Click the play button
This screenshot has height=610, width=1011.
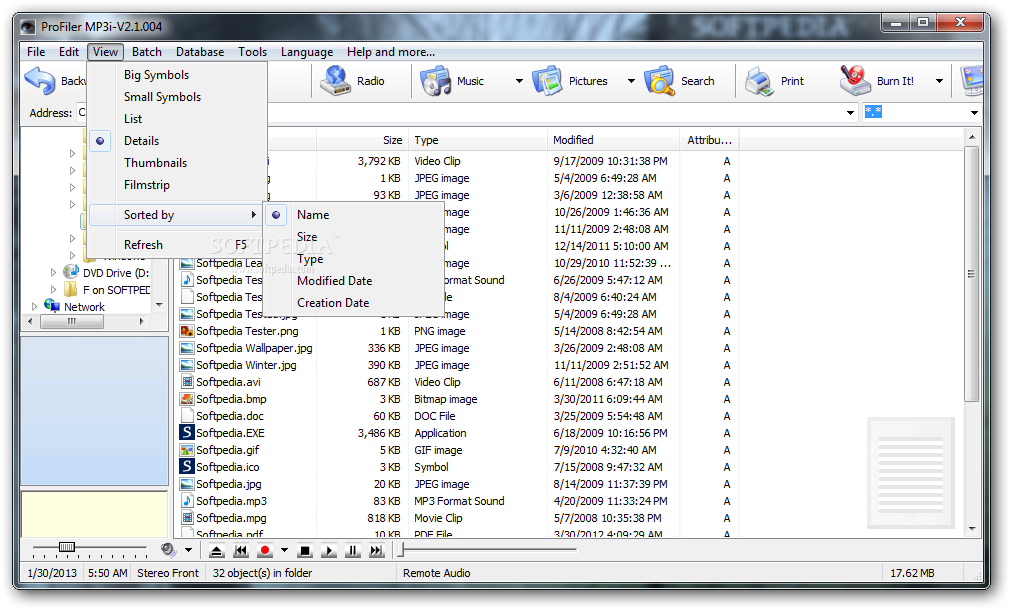[329, 551]
